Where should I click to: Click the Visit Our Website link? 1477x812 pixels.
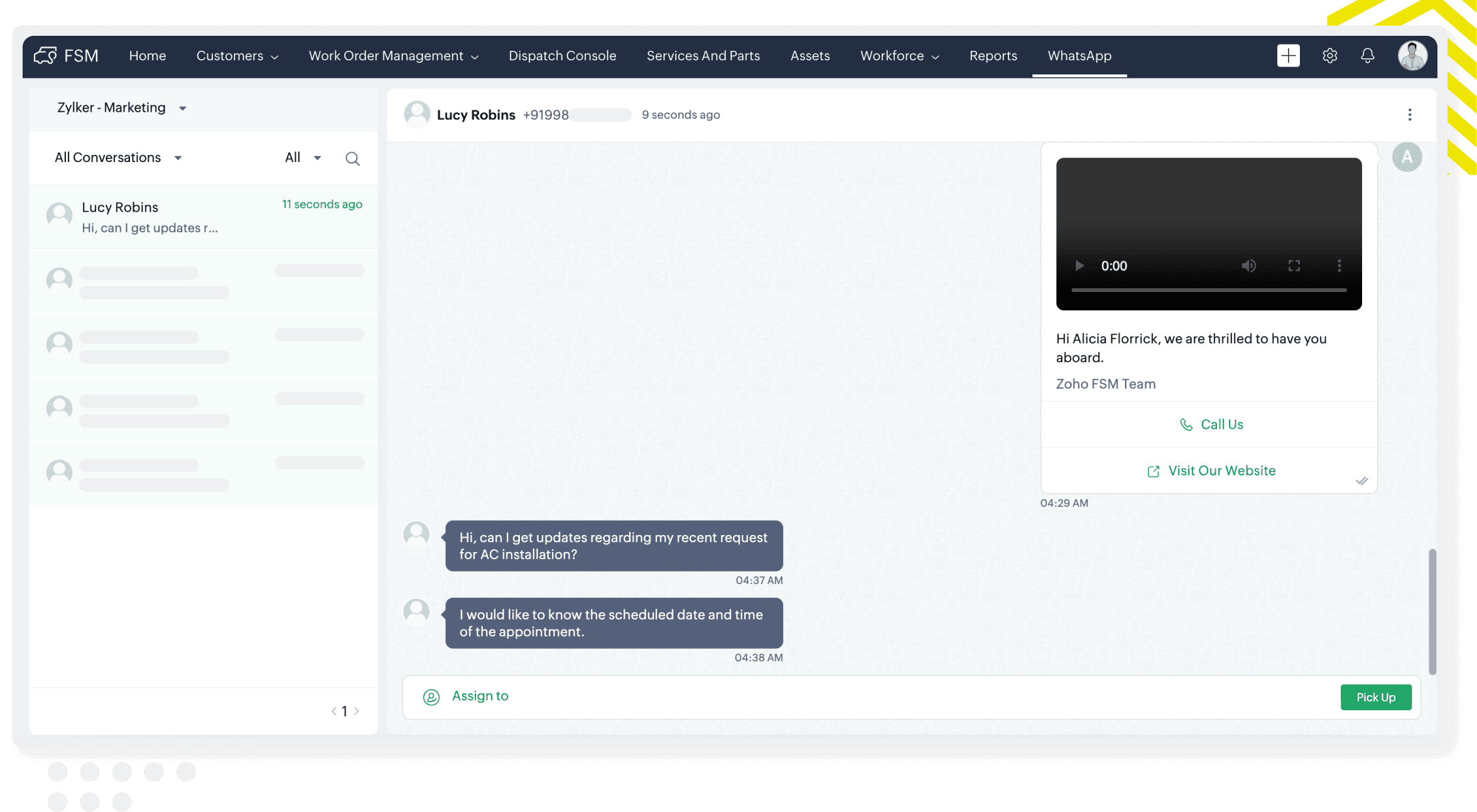click(1211, 471)
